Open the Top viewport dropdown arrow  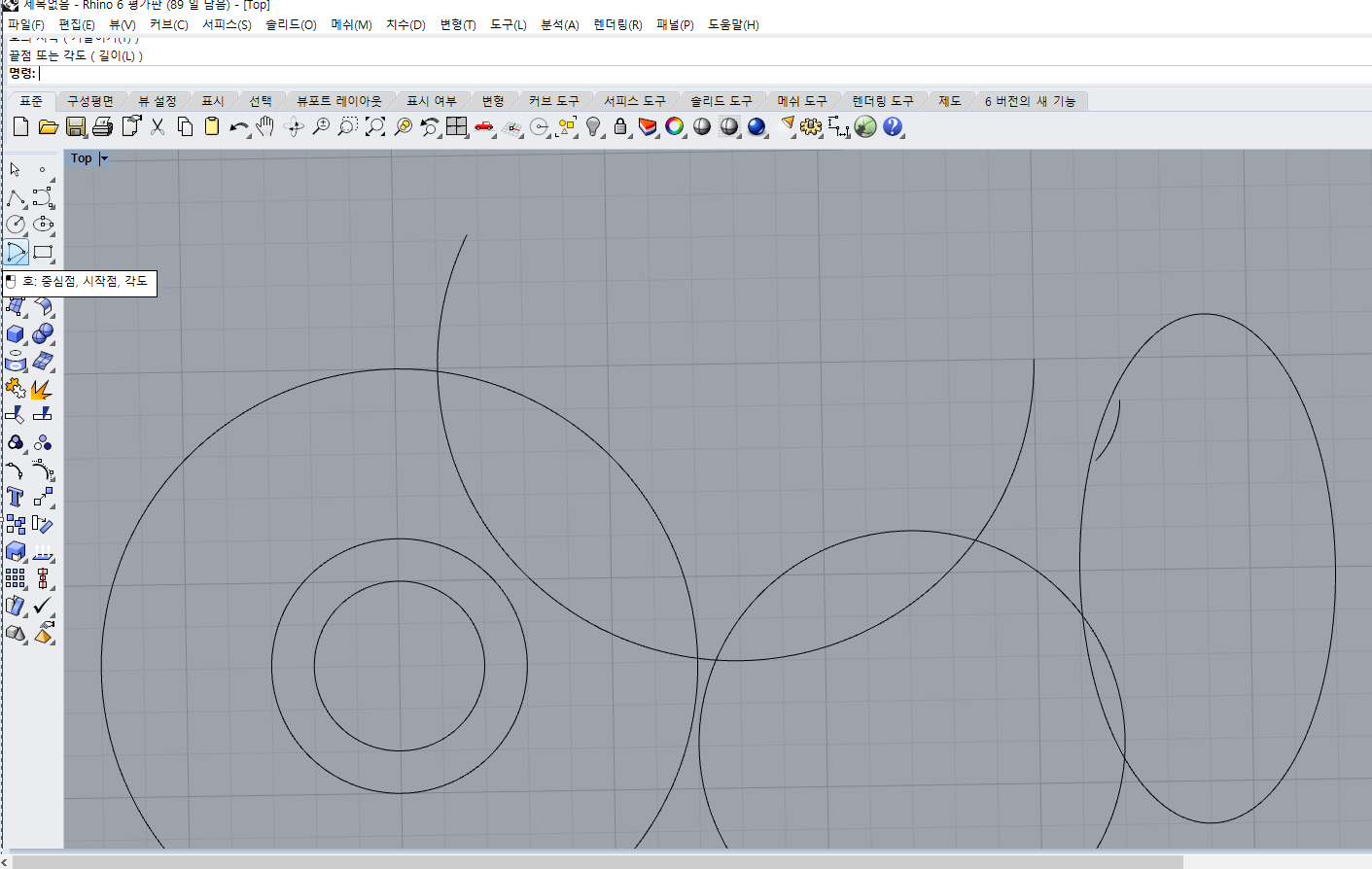pos(104,158)
